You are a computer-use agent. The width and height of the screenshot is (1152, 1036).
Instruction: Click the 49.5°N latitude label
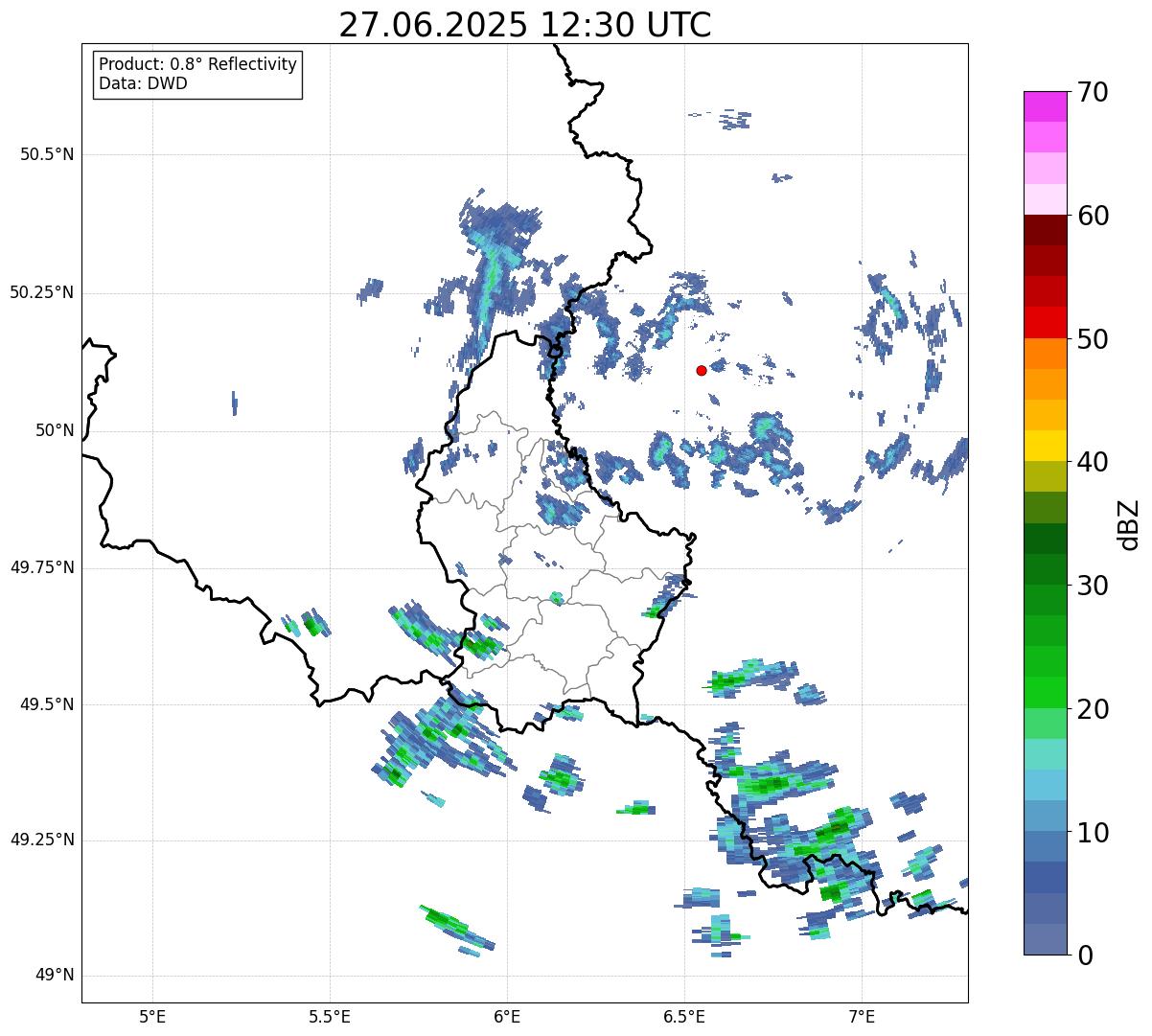pyautogui.click(x=47, y=704)
